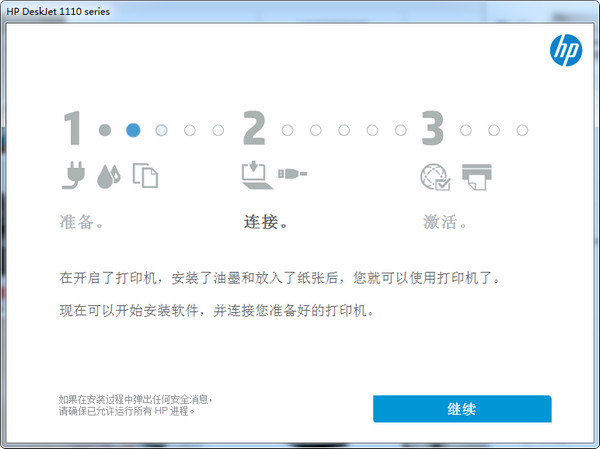Click the large step number 2
Image resolution: width=600 pixels, height=449 pixels.
click(x=254, y=128)
